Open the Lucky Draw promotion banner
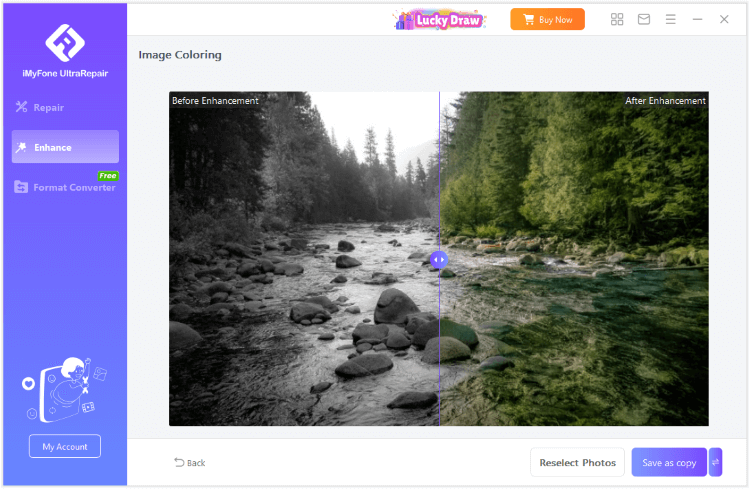Image resolution: width=750 pixels, height=489 pixels. click(439, 20)
